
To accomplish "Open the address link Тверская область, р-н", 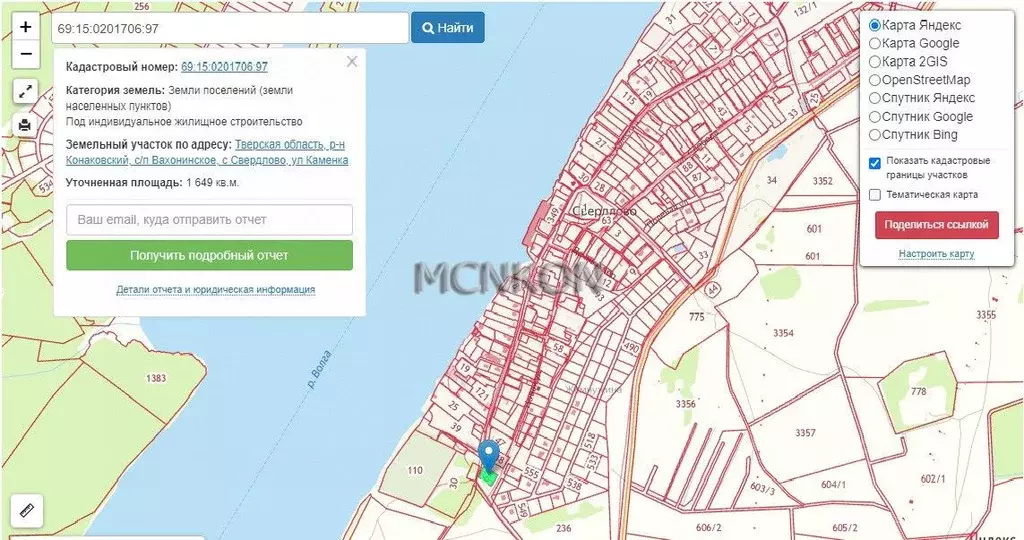I will [x=290, y=144].
